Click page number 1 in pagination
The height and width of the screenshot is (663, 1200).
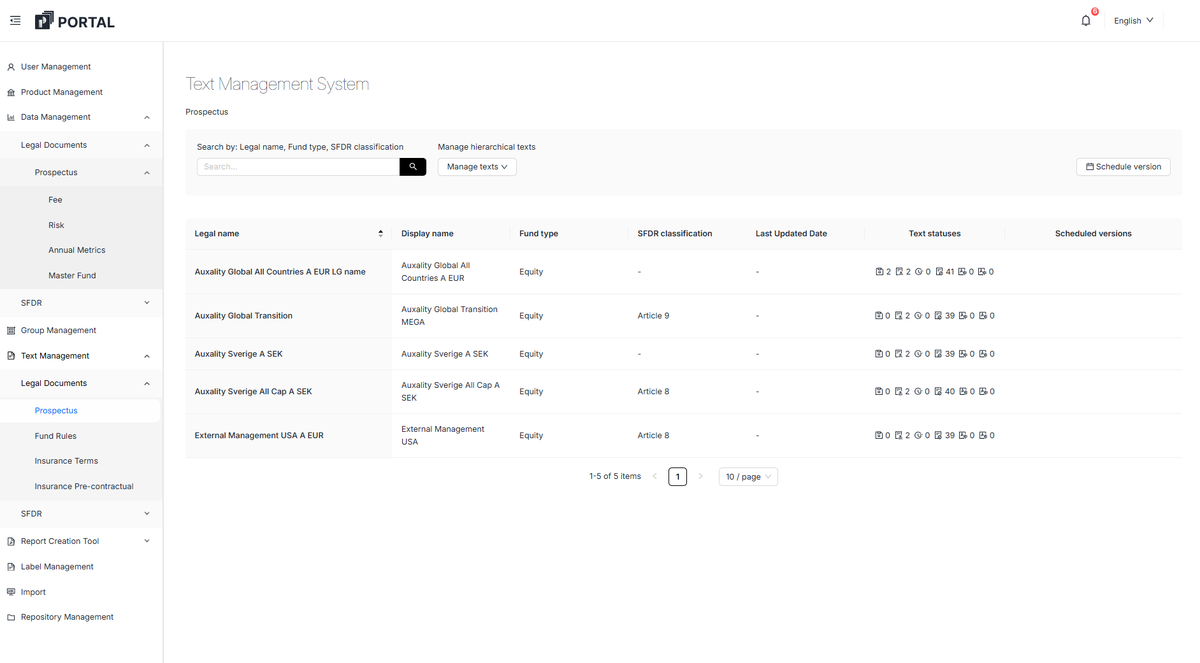[678, 477]
